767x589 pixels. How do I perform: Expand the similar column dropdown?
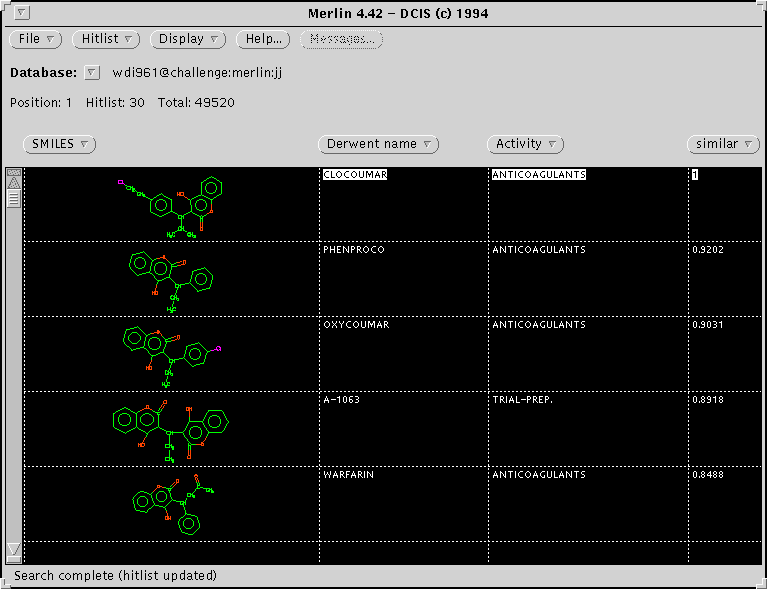click(723, 144)
